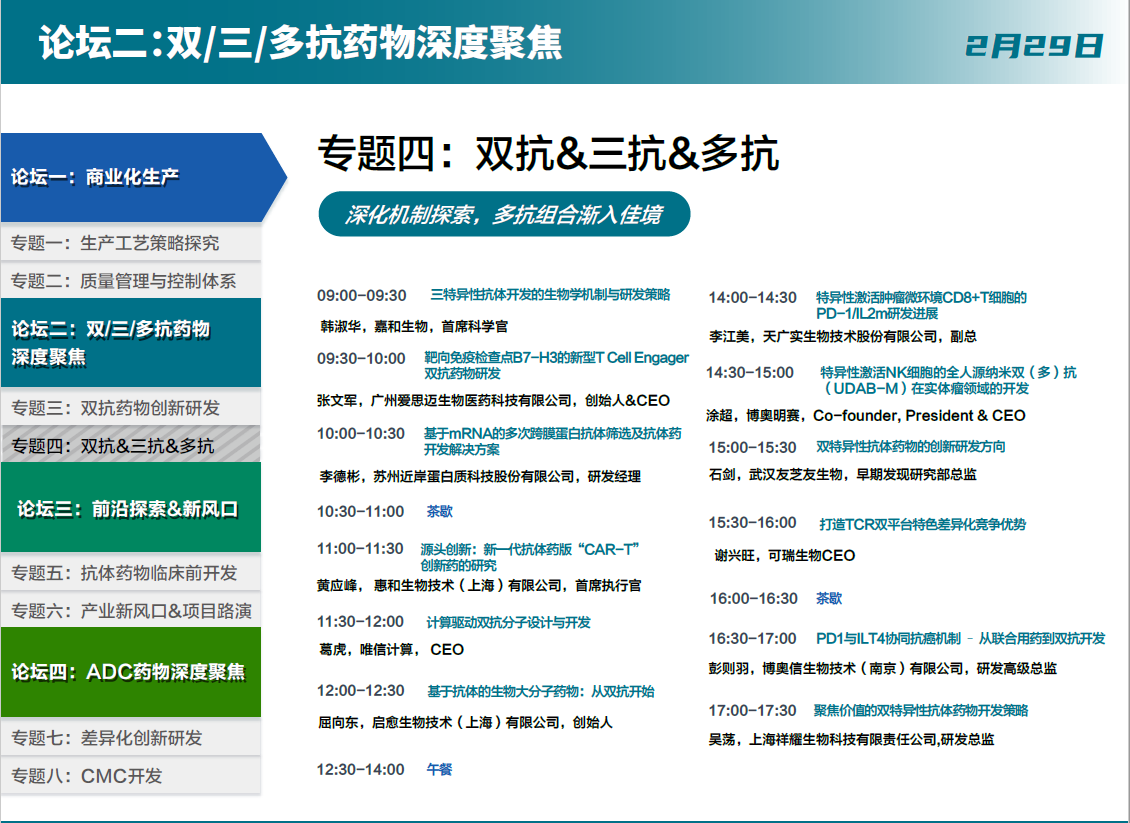Image resolution: width=1130 pixels, height=823 pixels.
Task: Click the 2月29日 date in header
Action: click(x=1034, y=46)
